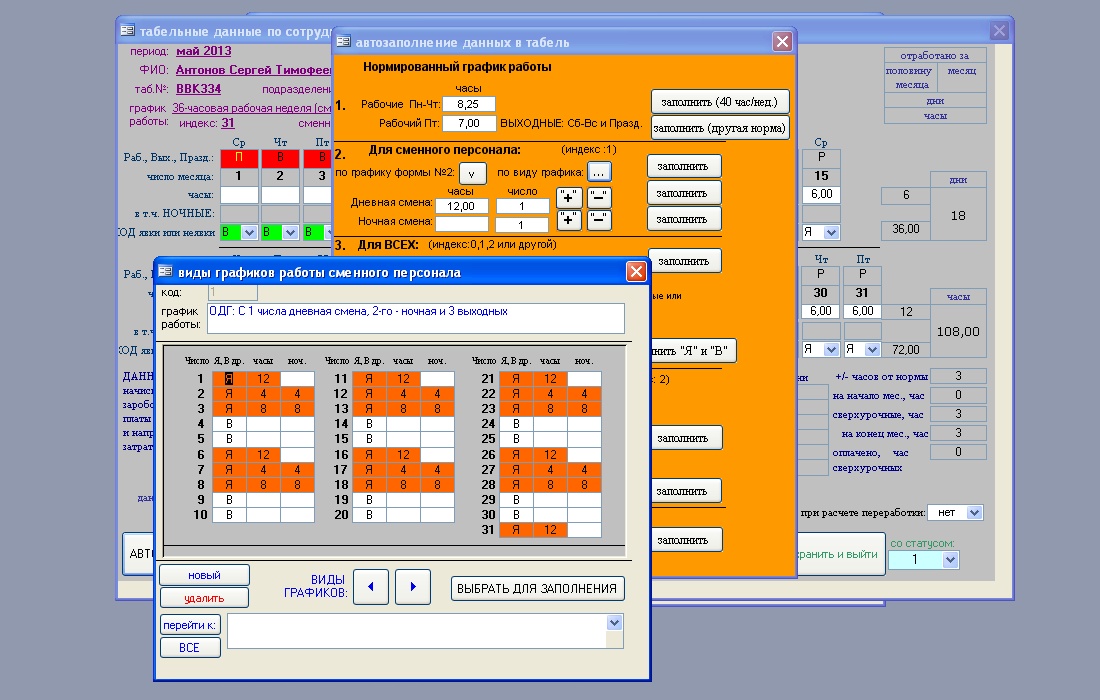The image size is (1100, 700).
Task: Open schedule type picker '...' button
Action: (598, 172)
